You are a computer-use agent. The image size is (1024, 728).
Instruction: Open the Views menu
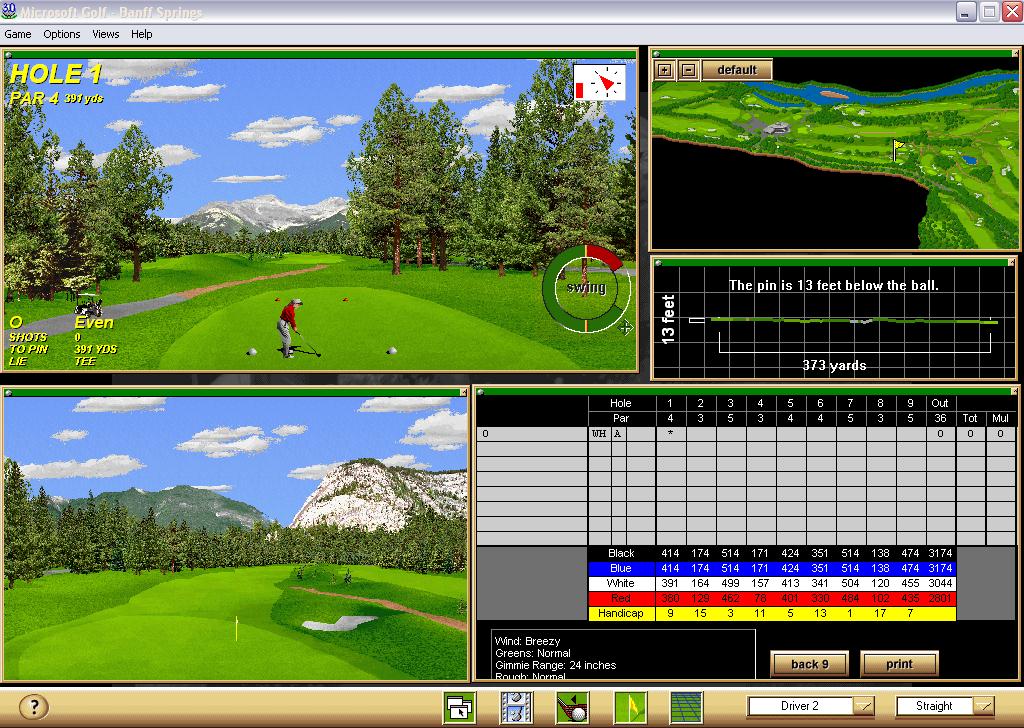105,34
